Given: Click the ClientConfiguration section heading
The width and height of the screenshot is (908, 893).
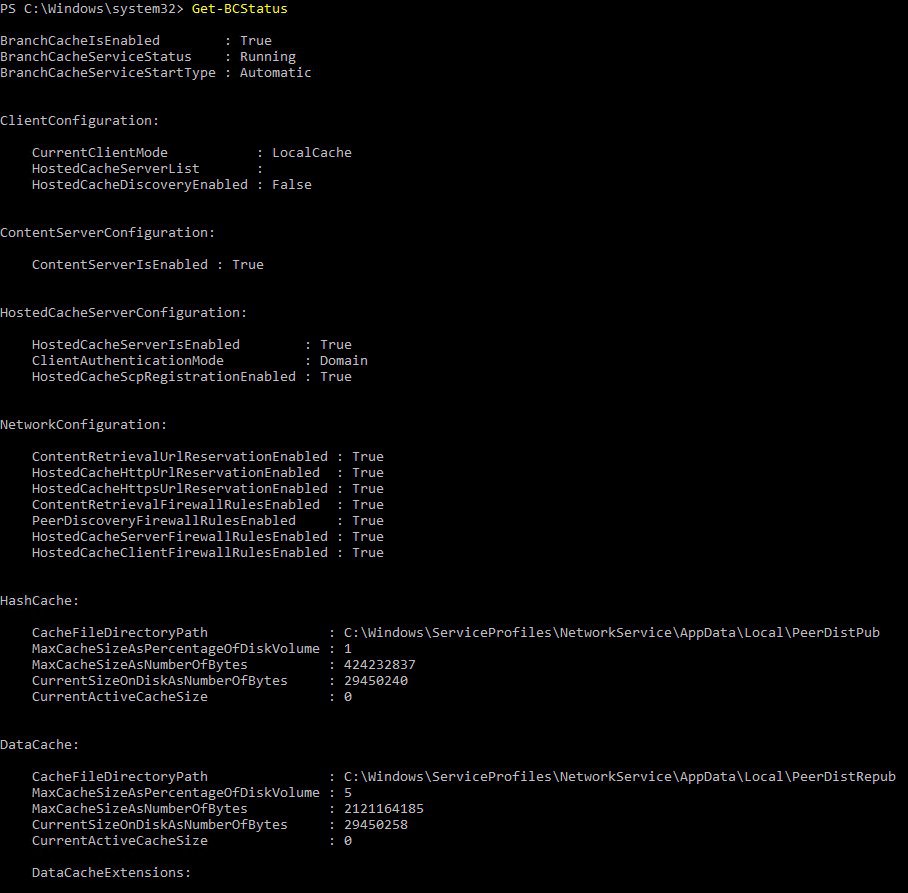Looking at the screenshot, I should click(x=79, y=120).
